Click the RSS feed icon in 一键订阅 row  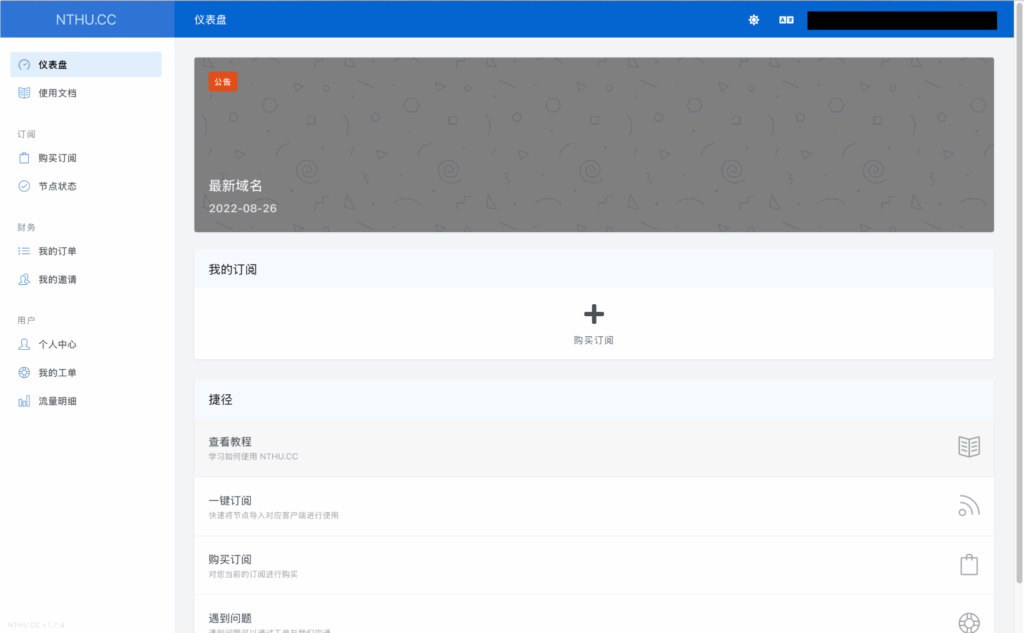(969, 506)
